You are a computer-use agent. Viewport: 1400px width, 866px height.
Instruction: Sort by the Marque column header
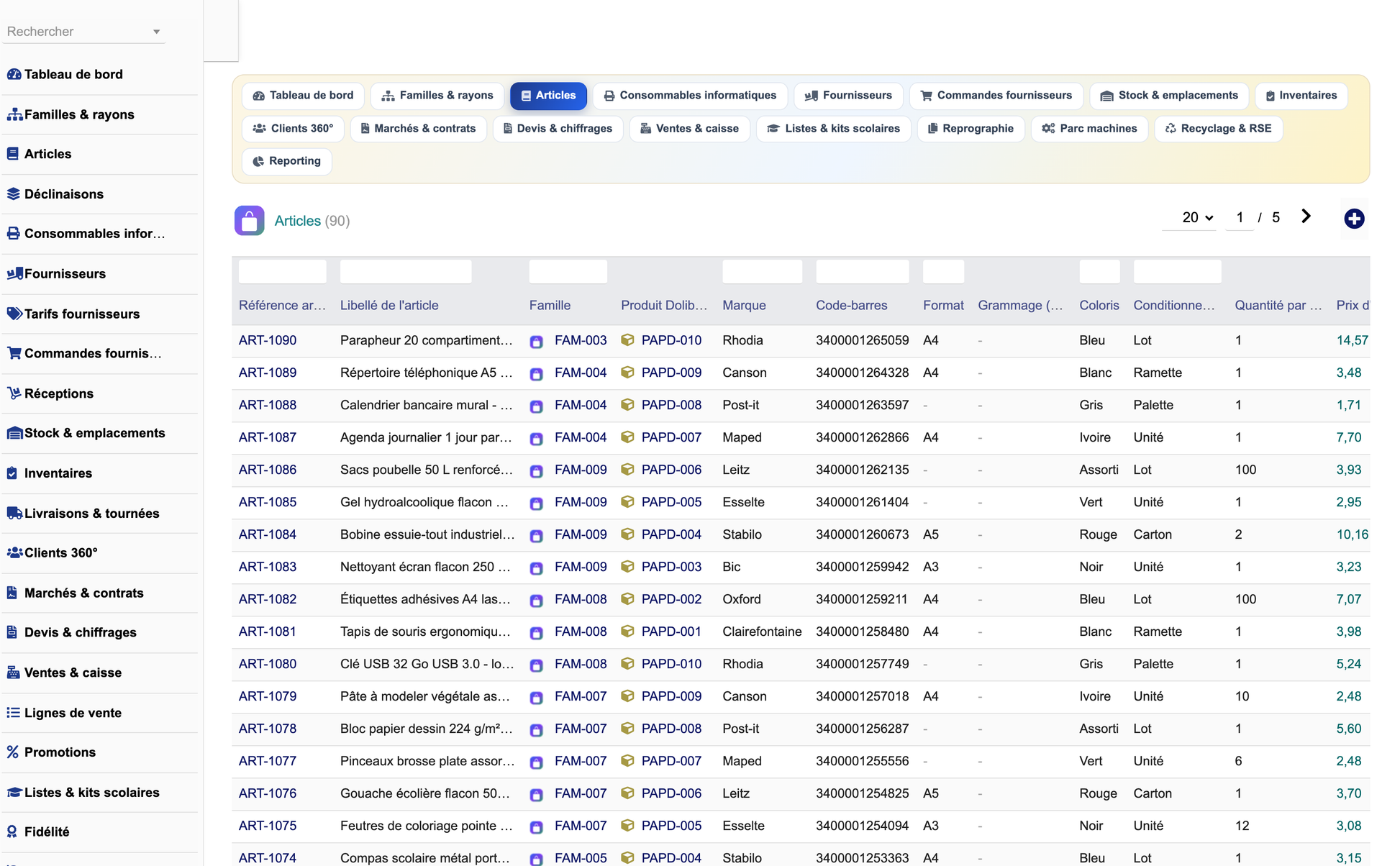coord(744,305)
